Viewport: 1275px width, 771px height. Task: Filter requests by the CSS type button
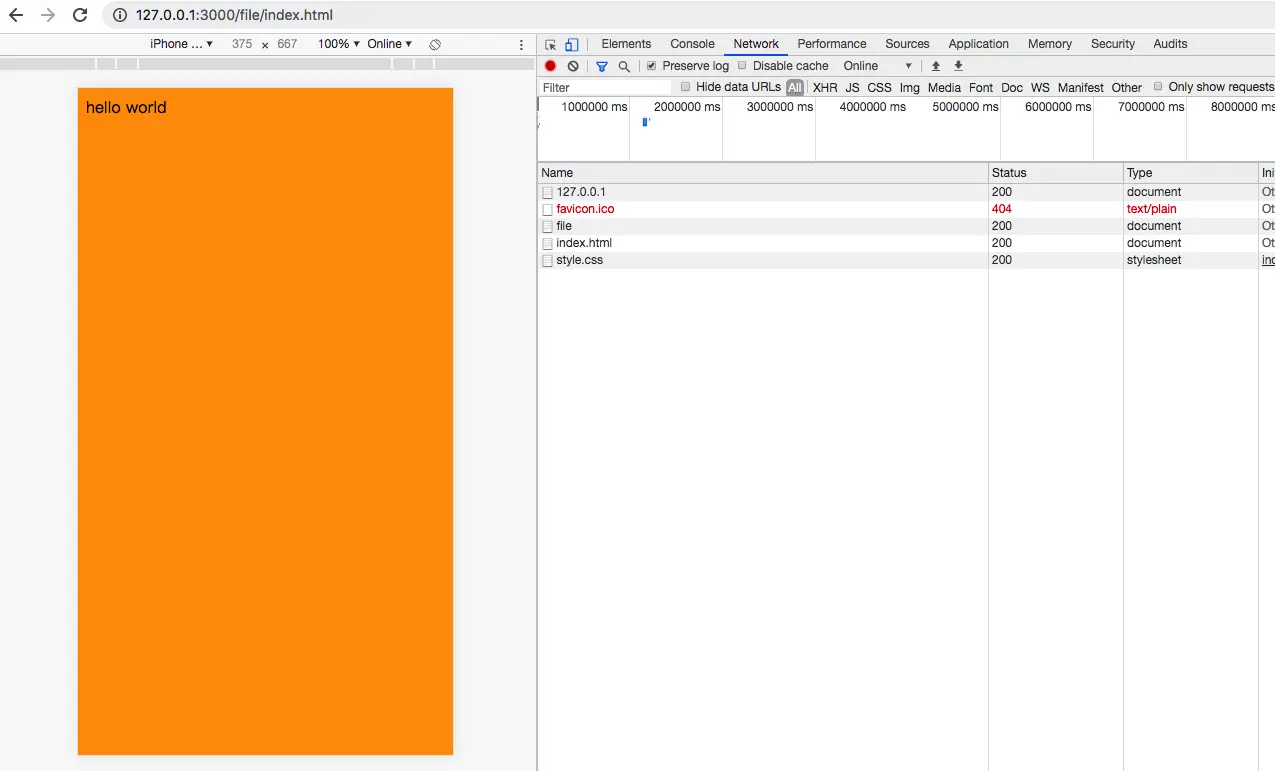point(879,88)
